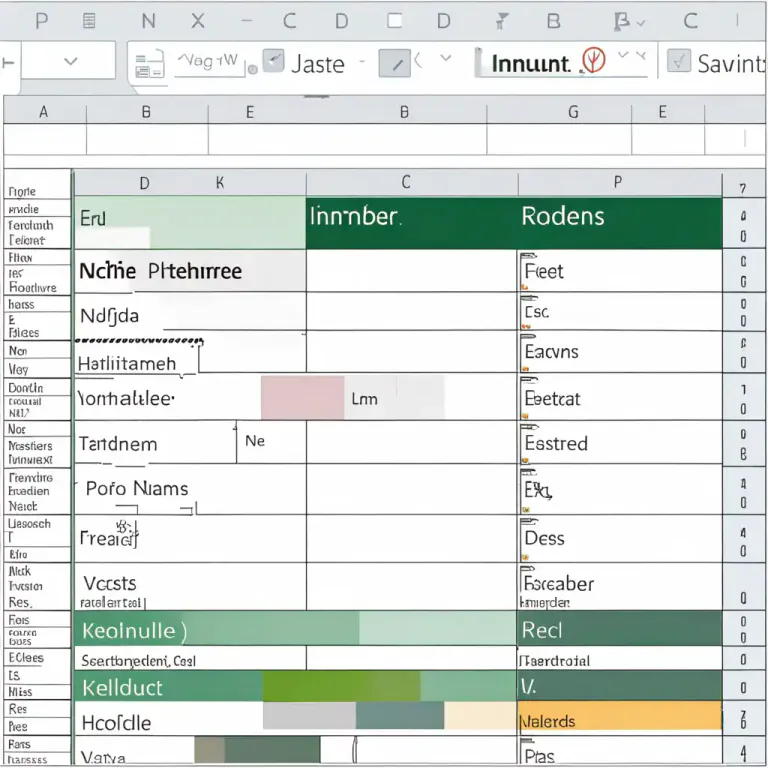Select the Vccsts cell
The height and width of the screenshot is (768, 768).
point(190,587)
